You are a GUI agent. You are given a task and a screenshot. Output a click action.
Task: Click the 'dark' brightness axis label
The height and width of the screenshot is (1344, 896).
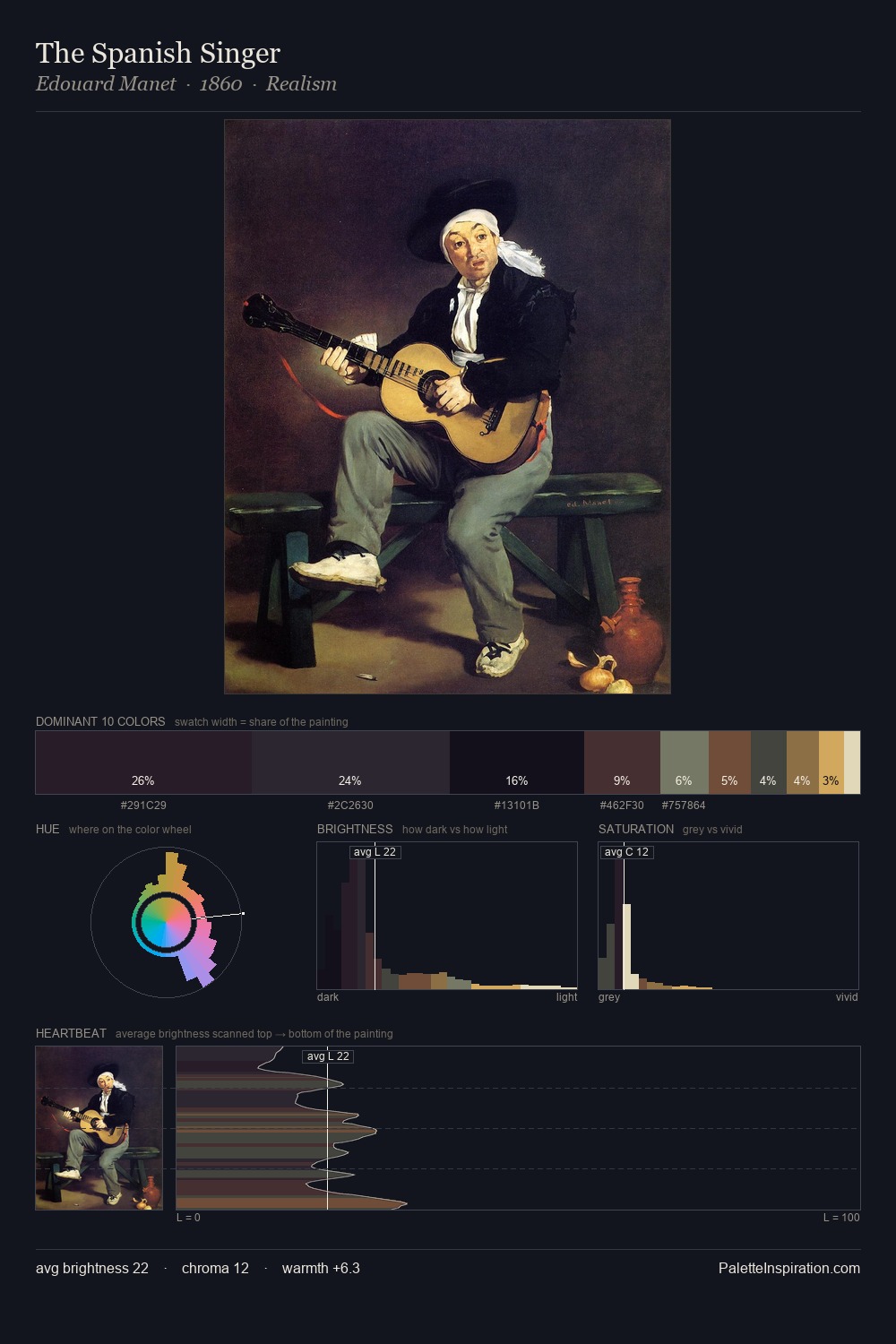tap(328, 997)
